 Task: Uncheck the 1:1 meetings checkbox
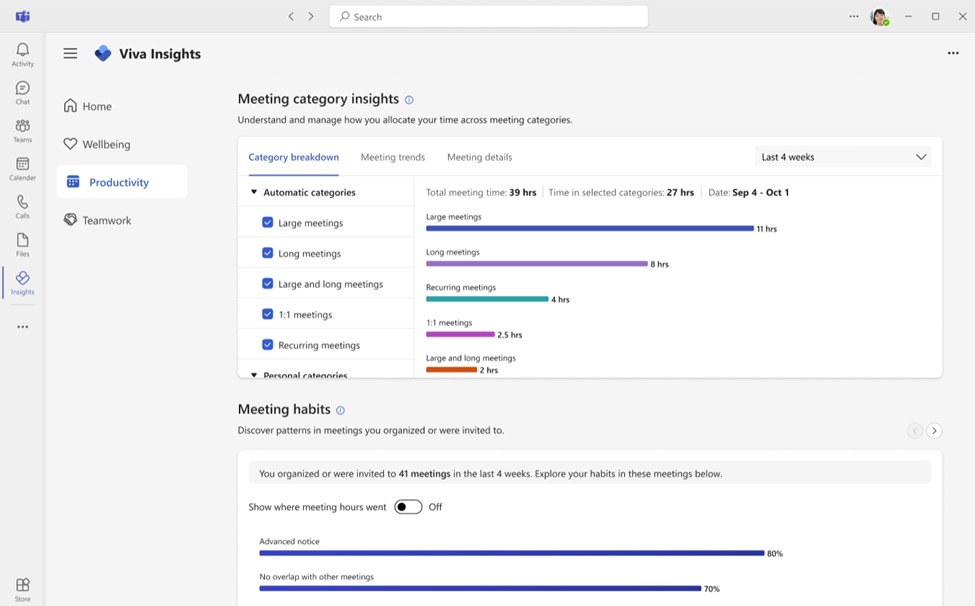(x=267, y=314)
